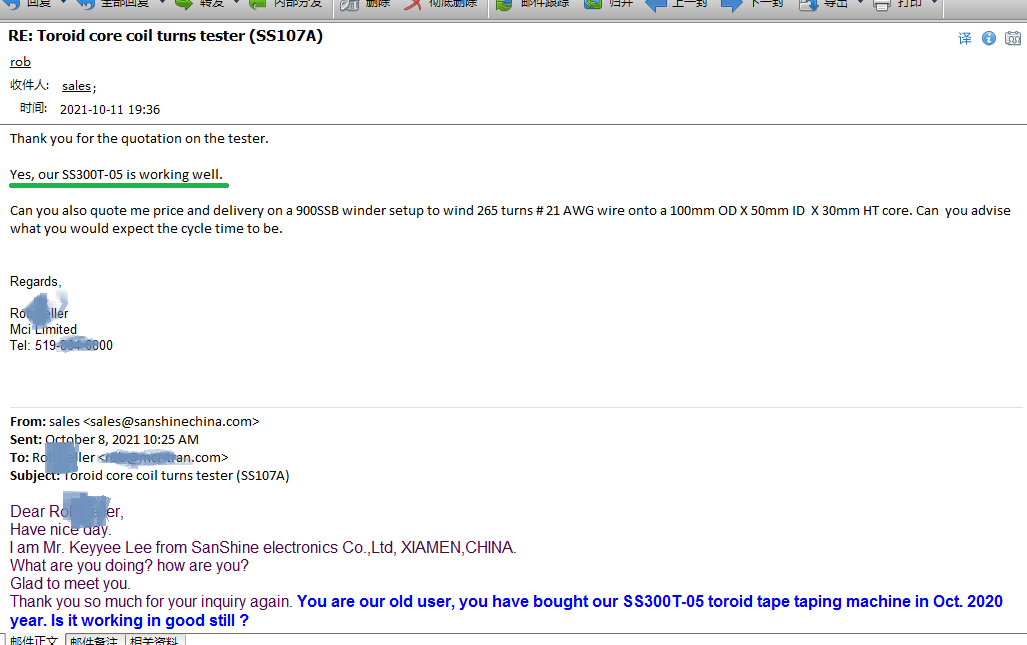Screen dimensions: 1027x645
Task: Click the 'Regards,' closing line
Action: tap(35, 282)
